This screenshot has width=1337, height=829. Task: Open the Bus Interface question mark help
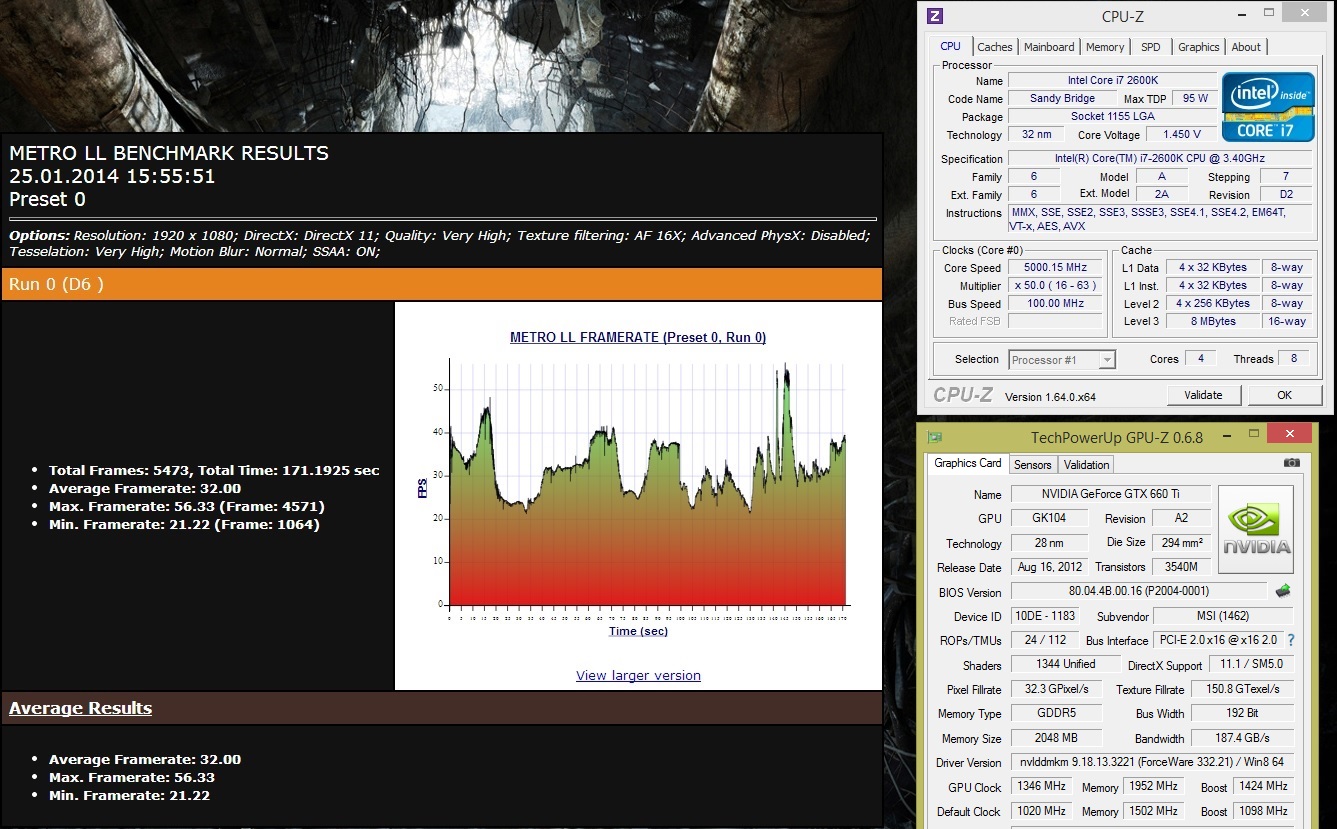tap(1290, 640)
